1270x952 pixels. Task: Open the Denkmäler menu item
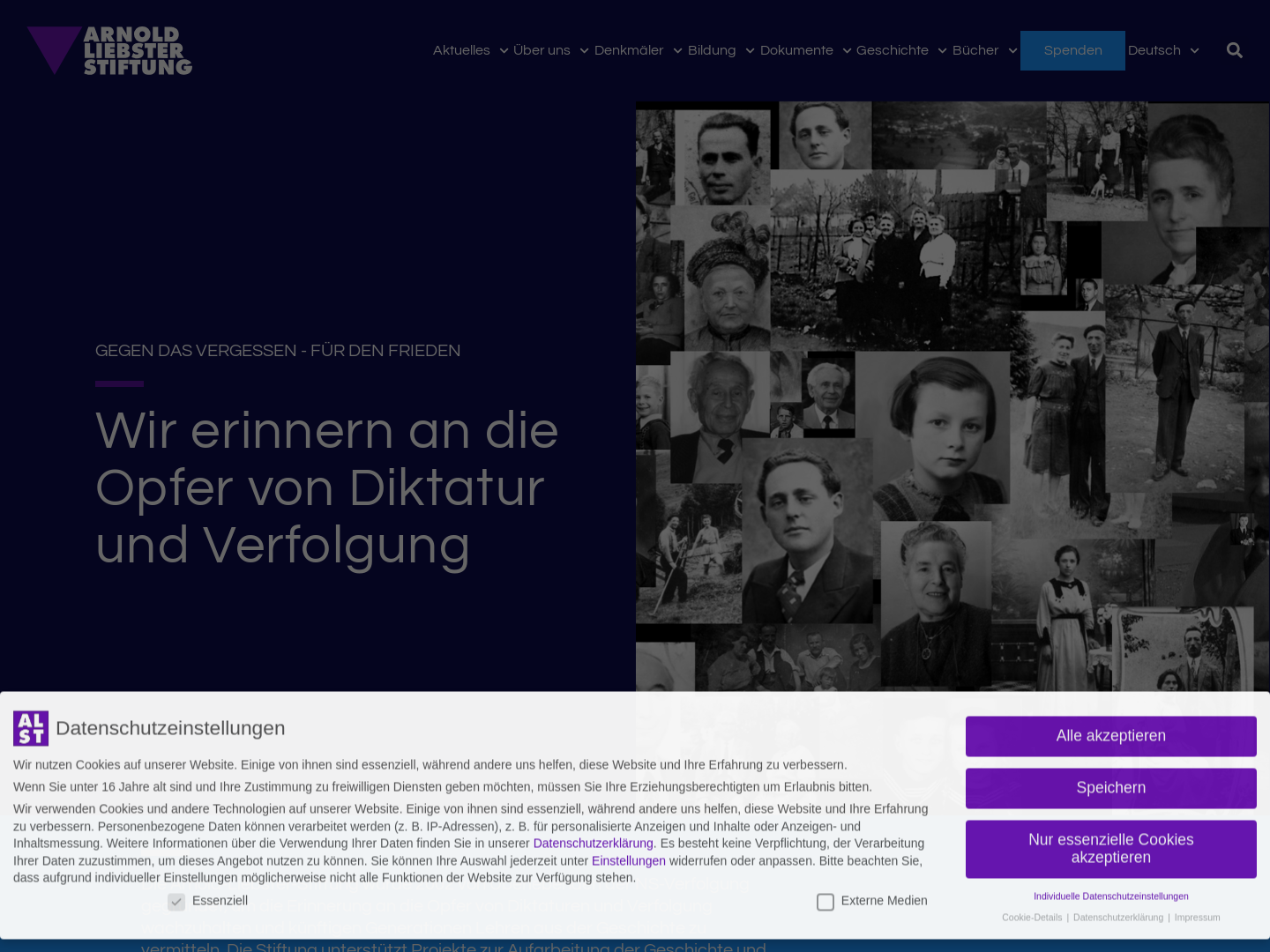coord(629,50)
